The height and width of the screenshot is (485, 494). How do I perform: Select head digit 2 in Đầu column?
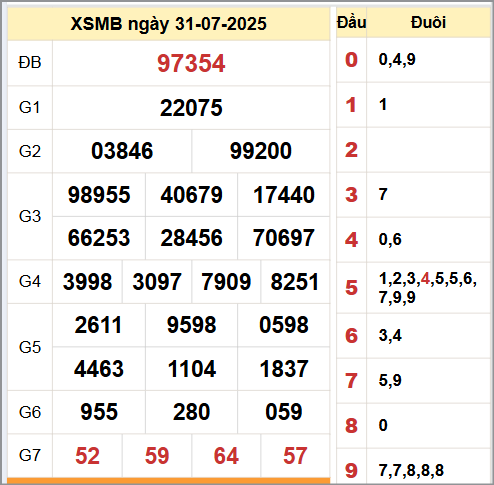[351, 150]
